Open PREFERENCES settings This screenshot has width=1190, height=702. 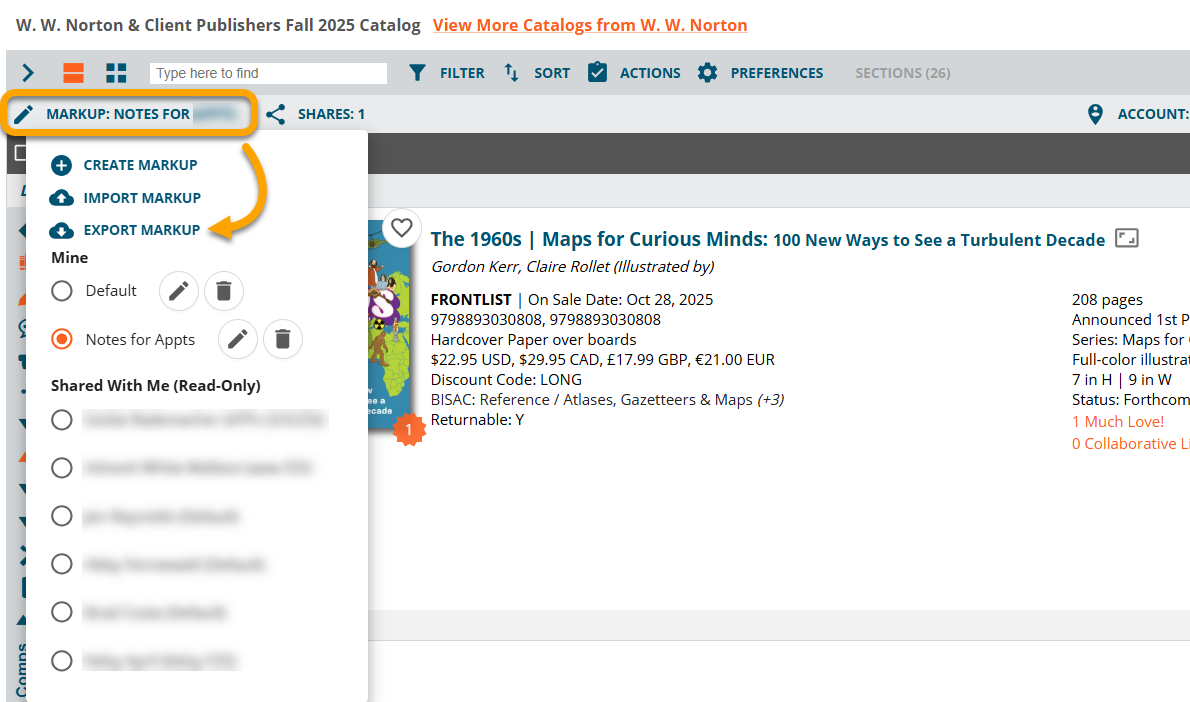click(776, 73)
